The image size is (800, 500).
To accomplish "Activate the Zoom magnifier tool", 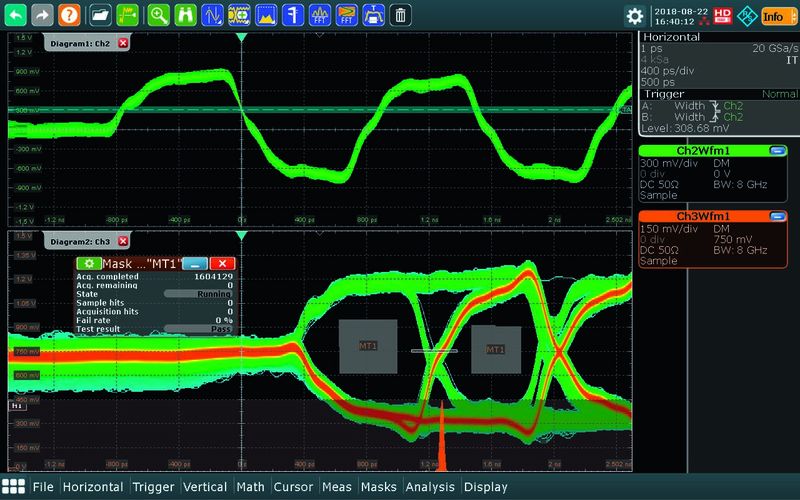I will 159,15.
